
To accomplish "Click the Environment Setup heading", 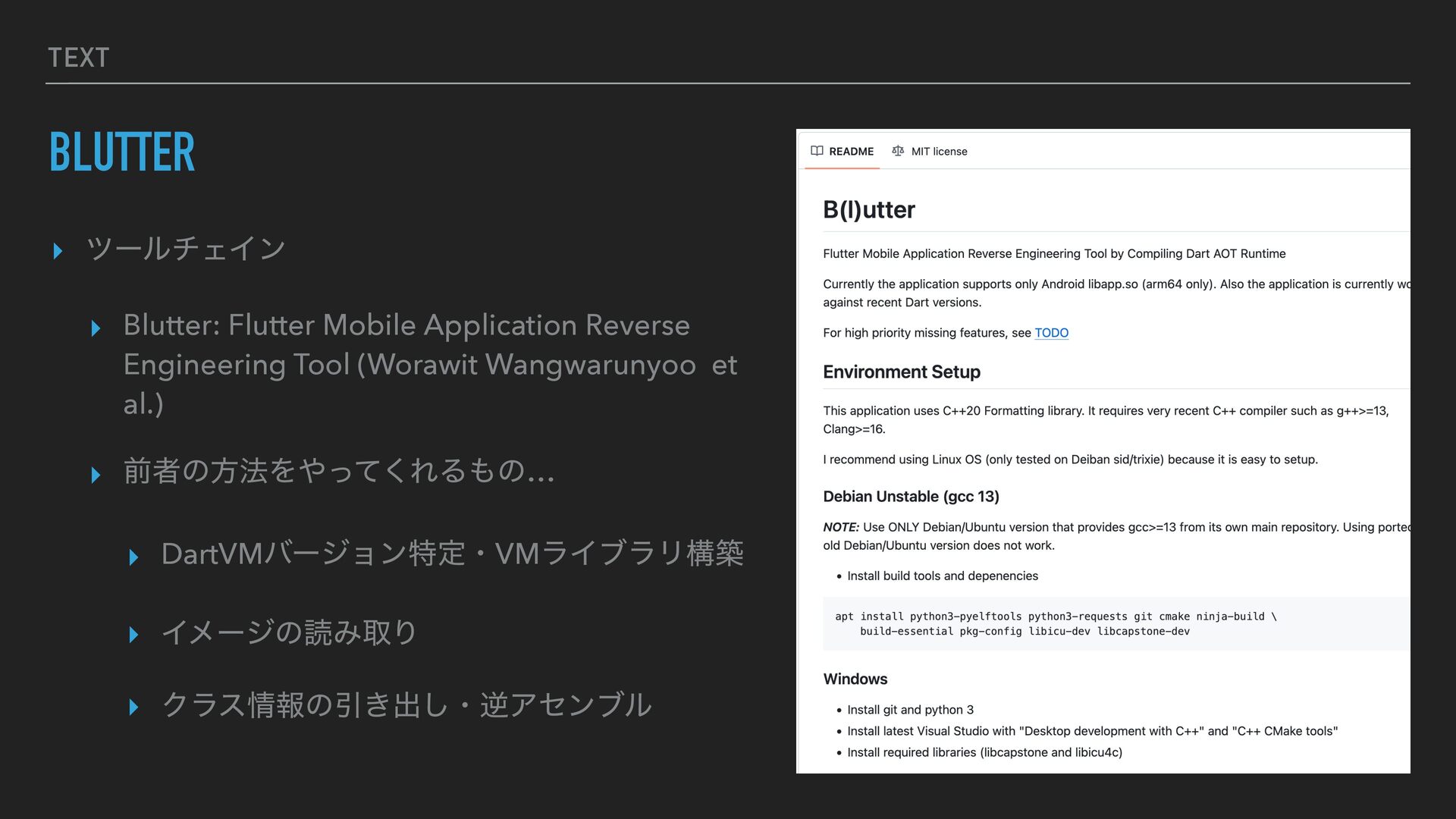I will coord(902,372).
